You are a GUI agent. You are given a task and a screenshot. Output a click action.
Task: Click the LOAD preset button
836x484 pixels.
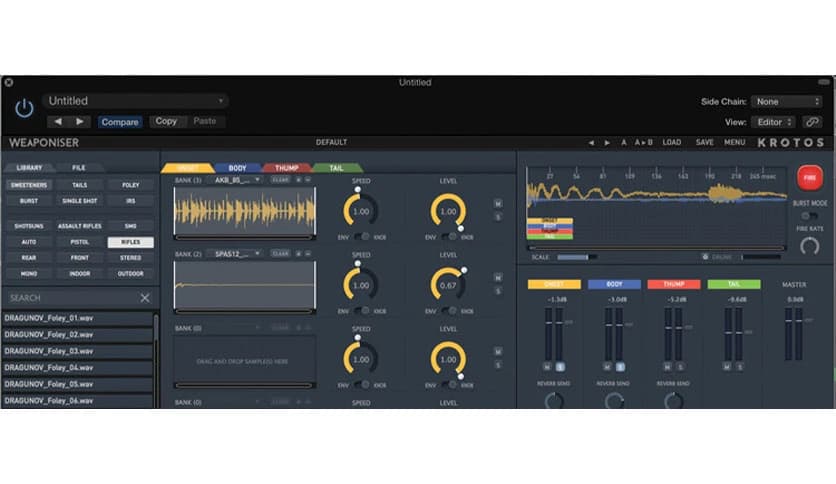click(671, 142)
